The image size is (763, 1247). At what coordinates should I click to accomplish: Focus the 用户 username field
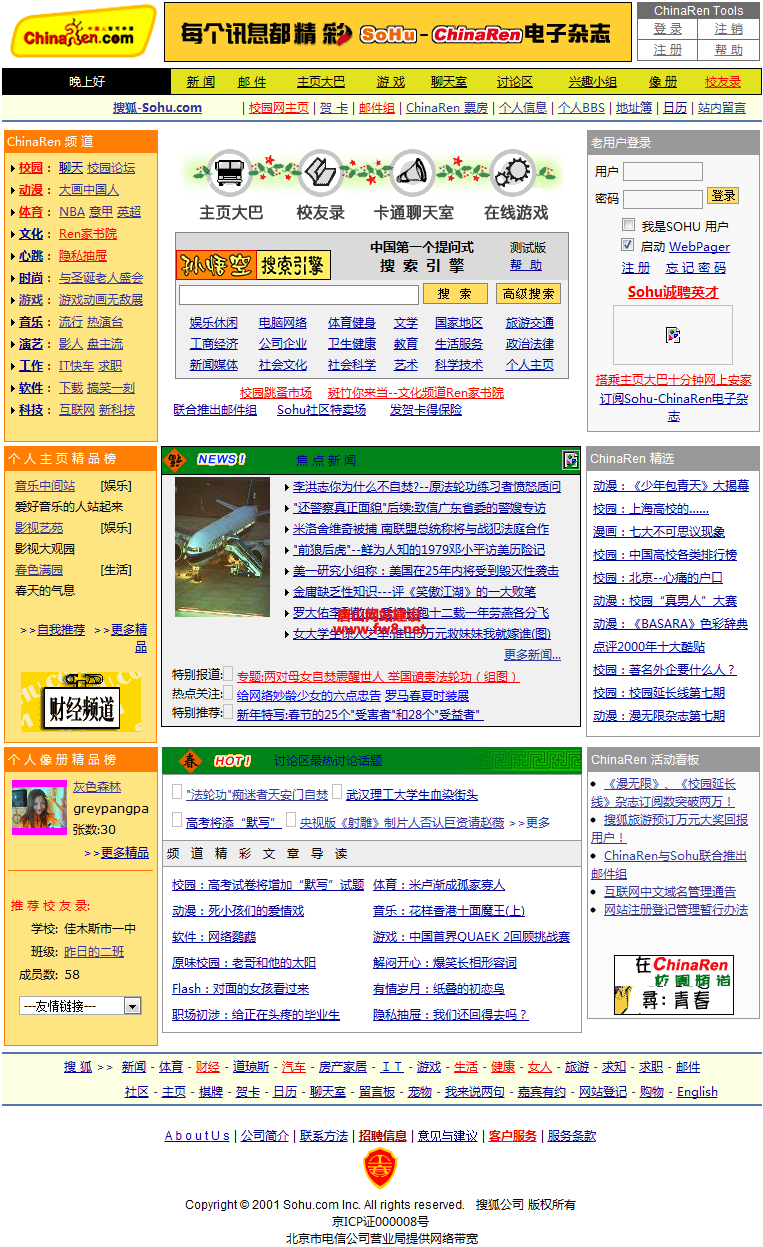[663, 172]
